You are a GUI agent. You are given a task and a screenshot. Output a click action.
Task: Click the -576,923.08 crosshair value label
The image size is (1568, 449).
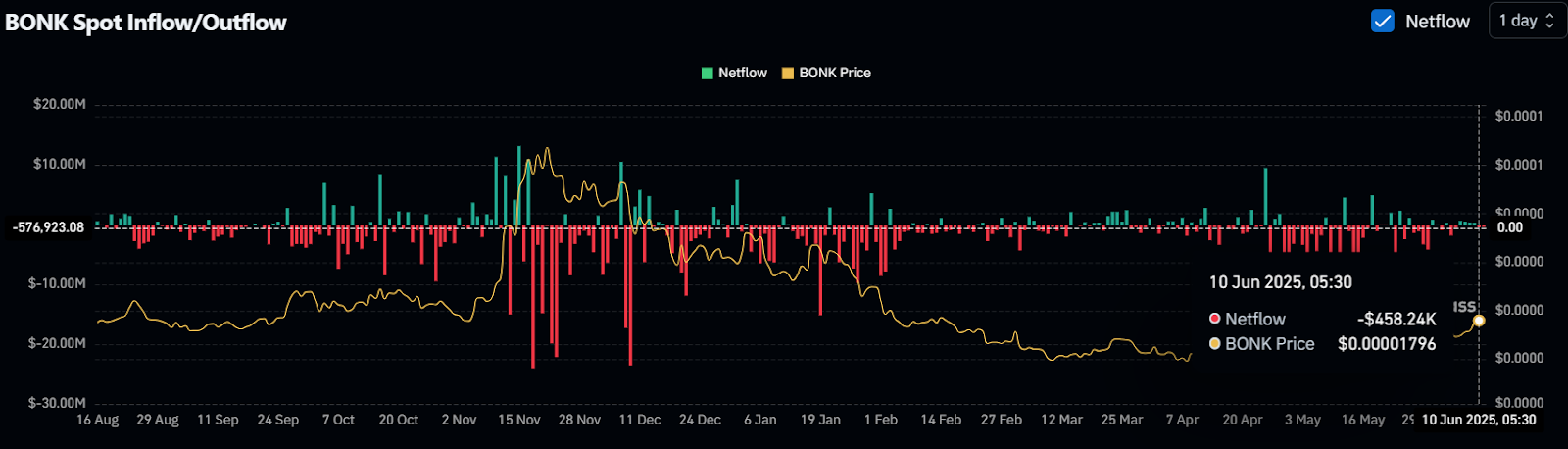48,227
